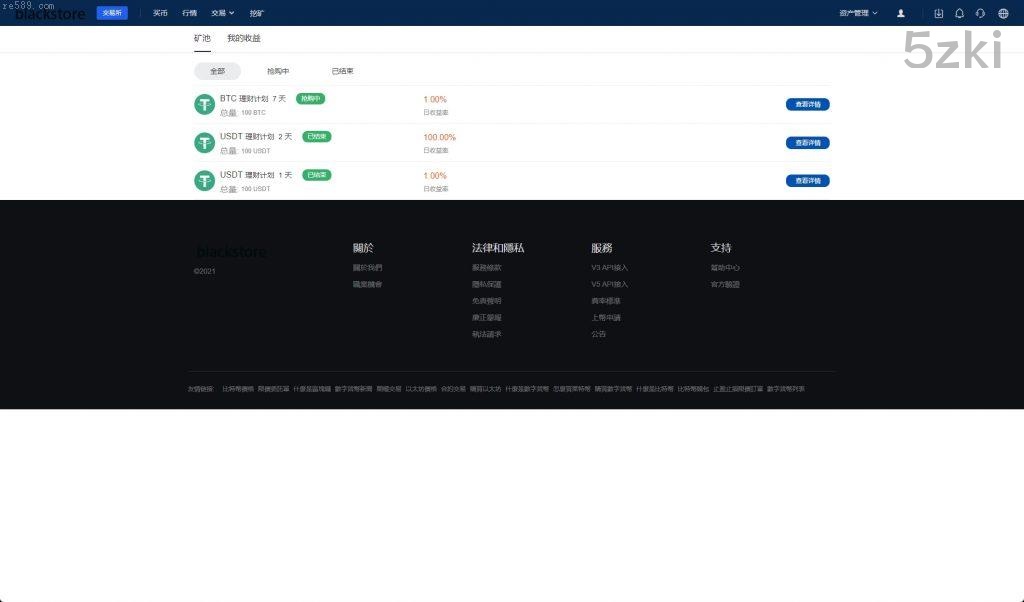This screenshot has height=602, width=1024.
Task: Open the 买币 menu item
Action: (x=160, y=13)
